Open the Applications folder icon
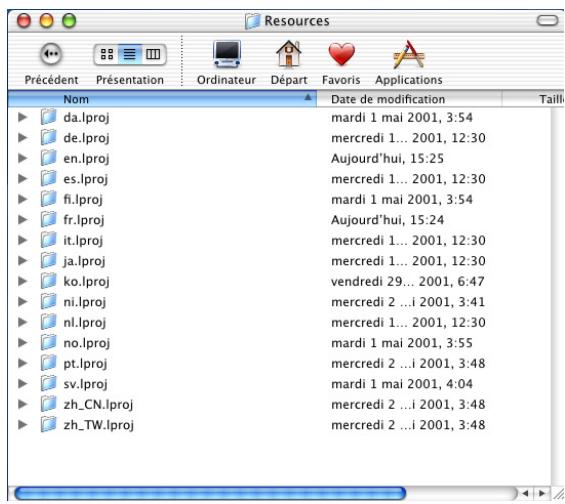The image size is (565, 504). 409,54
